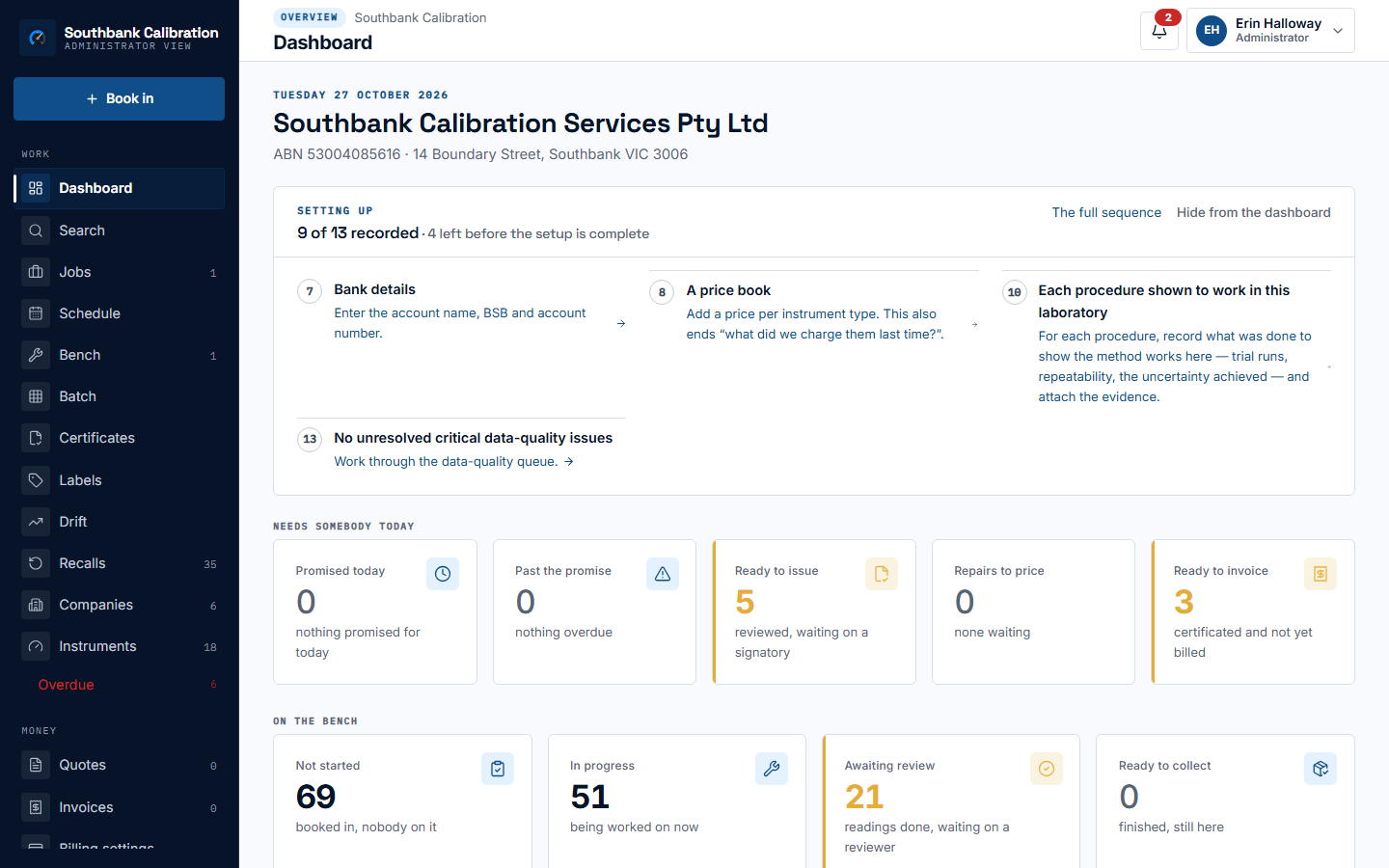1389x868 pixels.
Task: Open The full sequence link
Action: click(x=1106, y=212)
